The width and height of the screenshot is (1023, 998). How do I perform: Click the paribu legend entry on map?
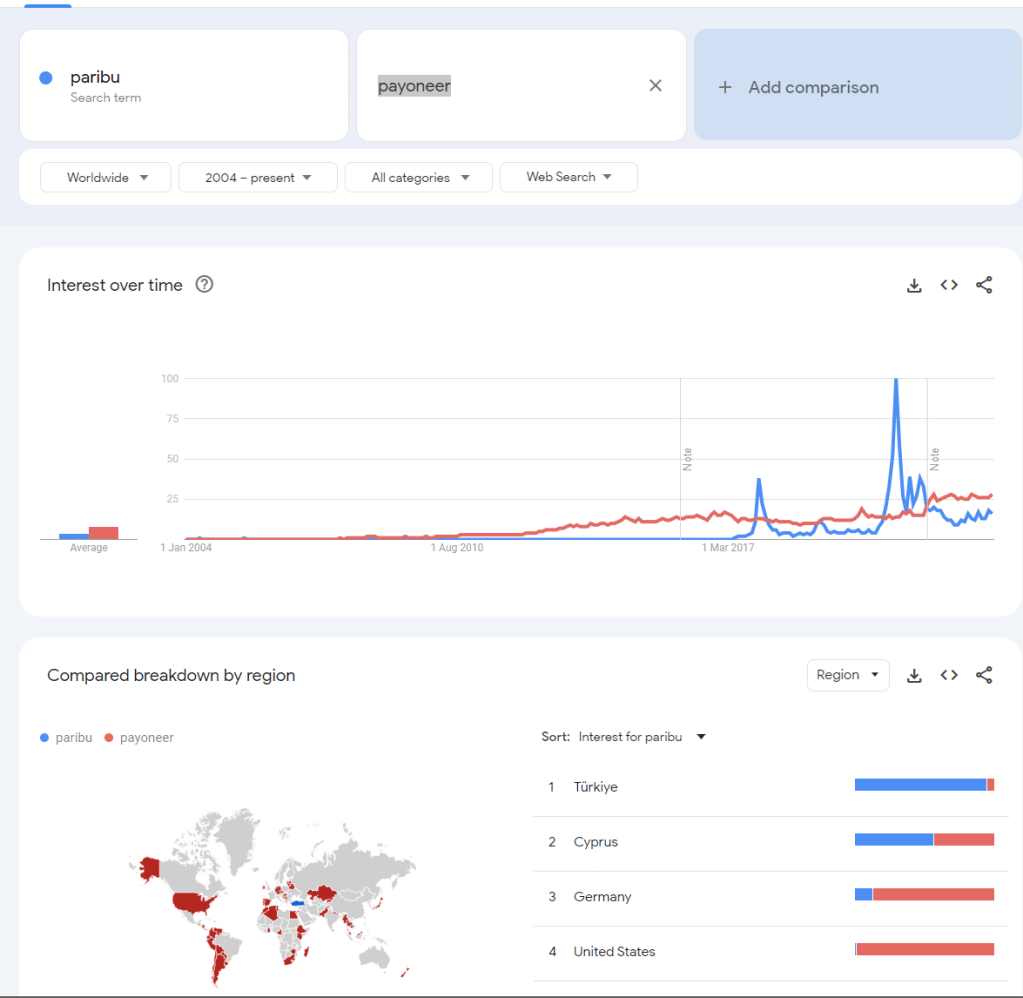point(67,738)
